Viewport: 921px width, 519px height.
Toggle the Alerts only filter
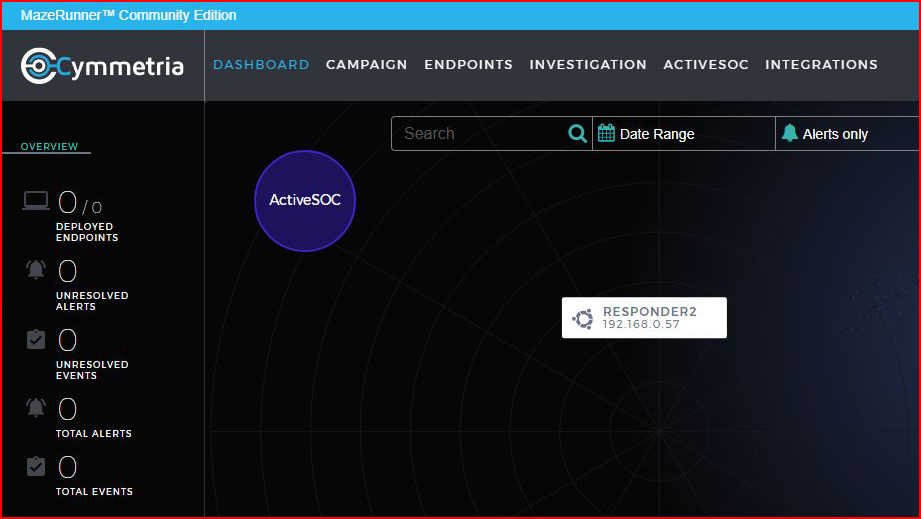847,134
